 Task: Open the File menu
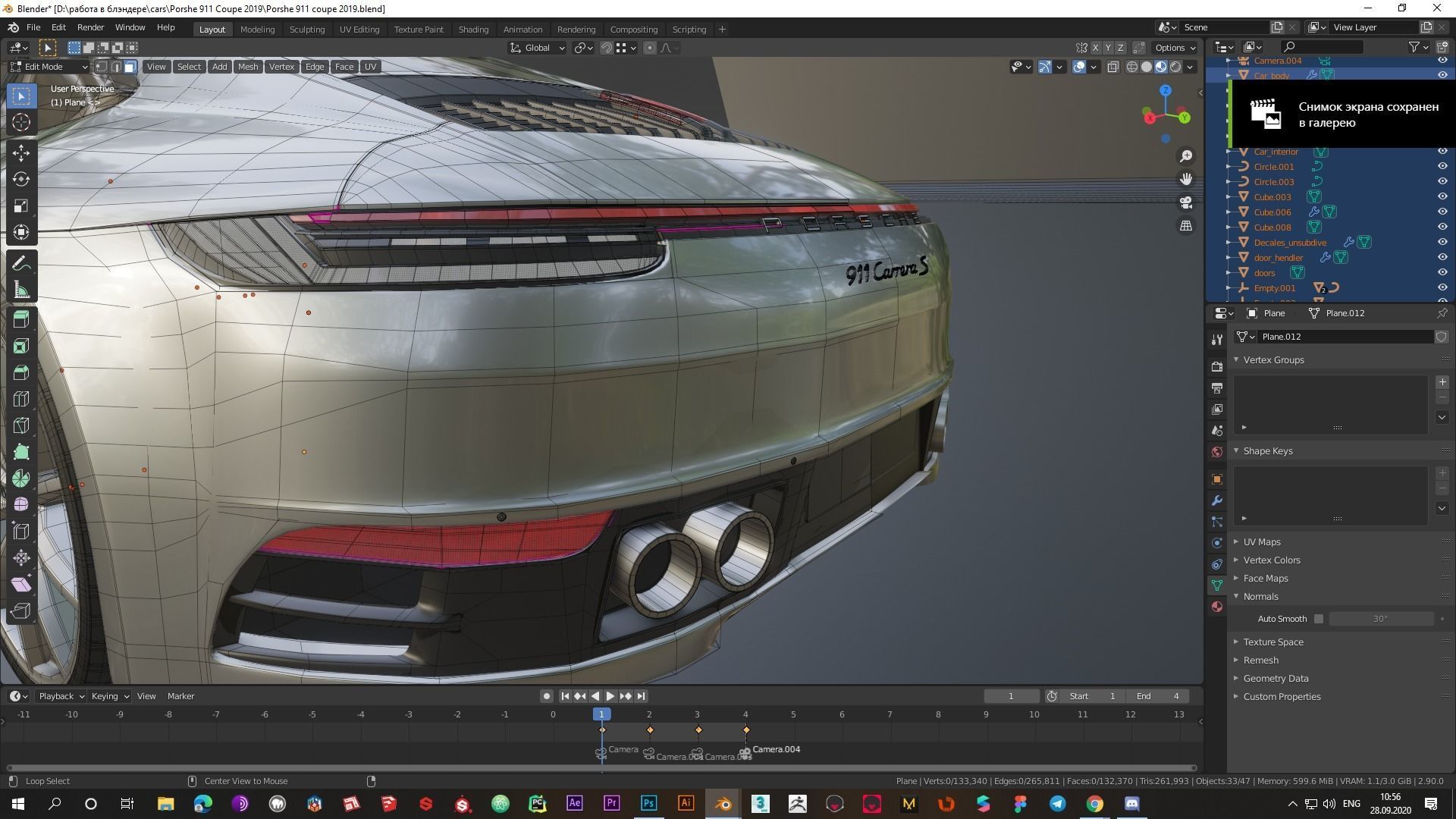click(33, 27)
